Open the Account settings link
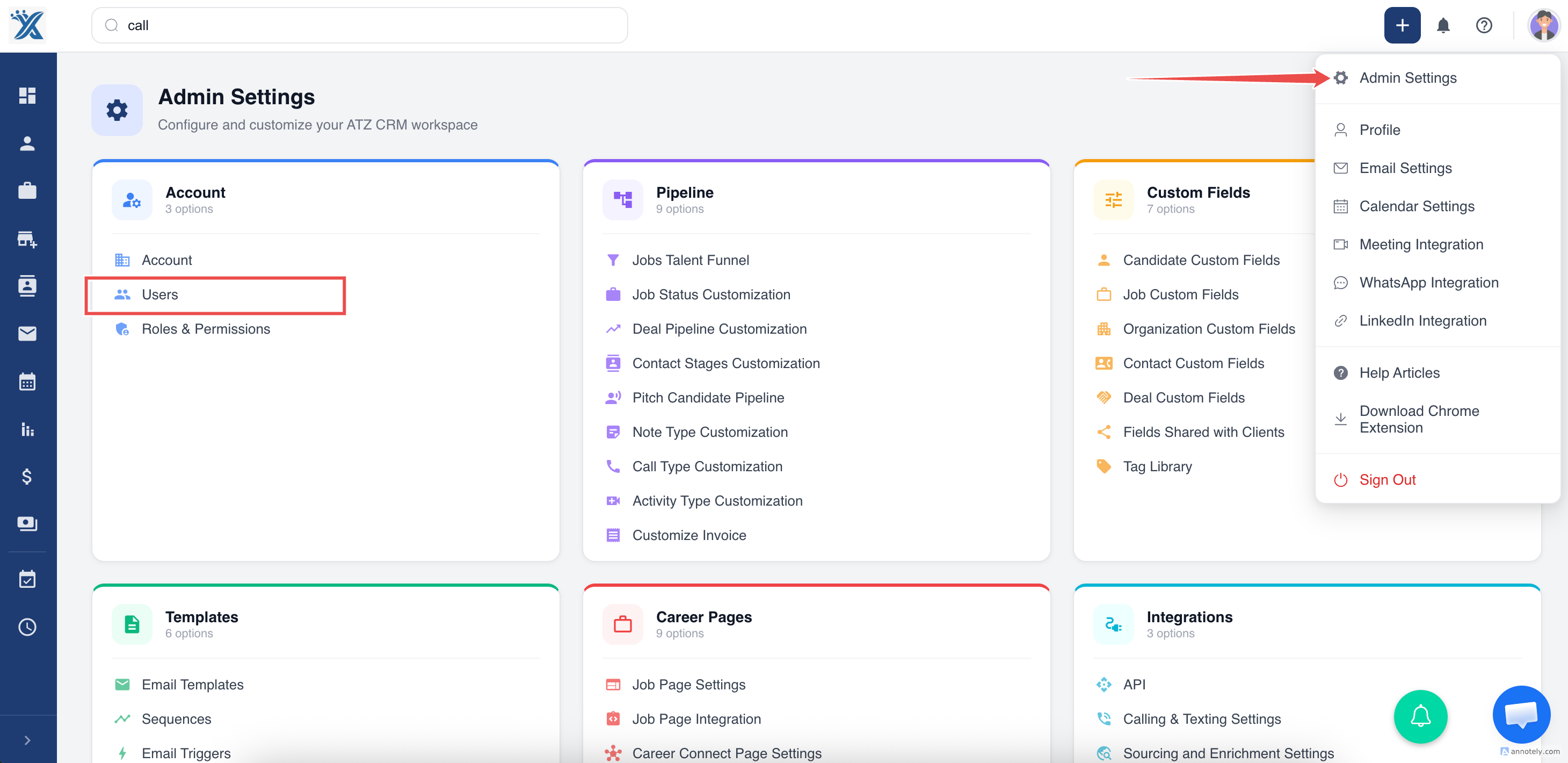 166,260
